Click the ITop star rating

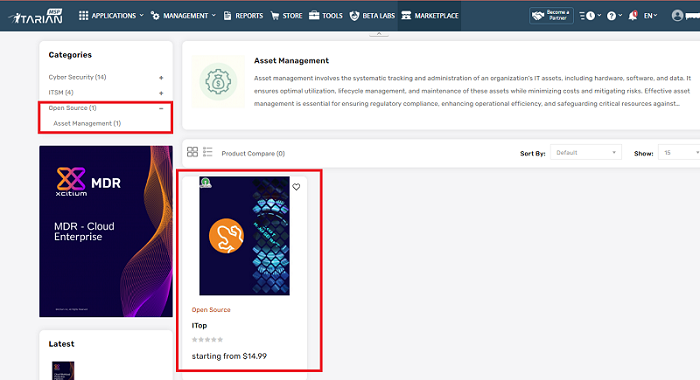click(207, 340)
